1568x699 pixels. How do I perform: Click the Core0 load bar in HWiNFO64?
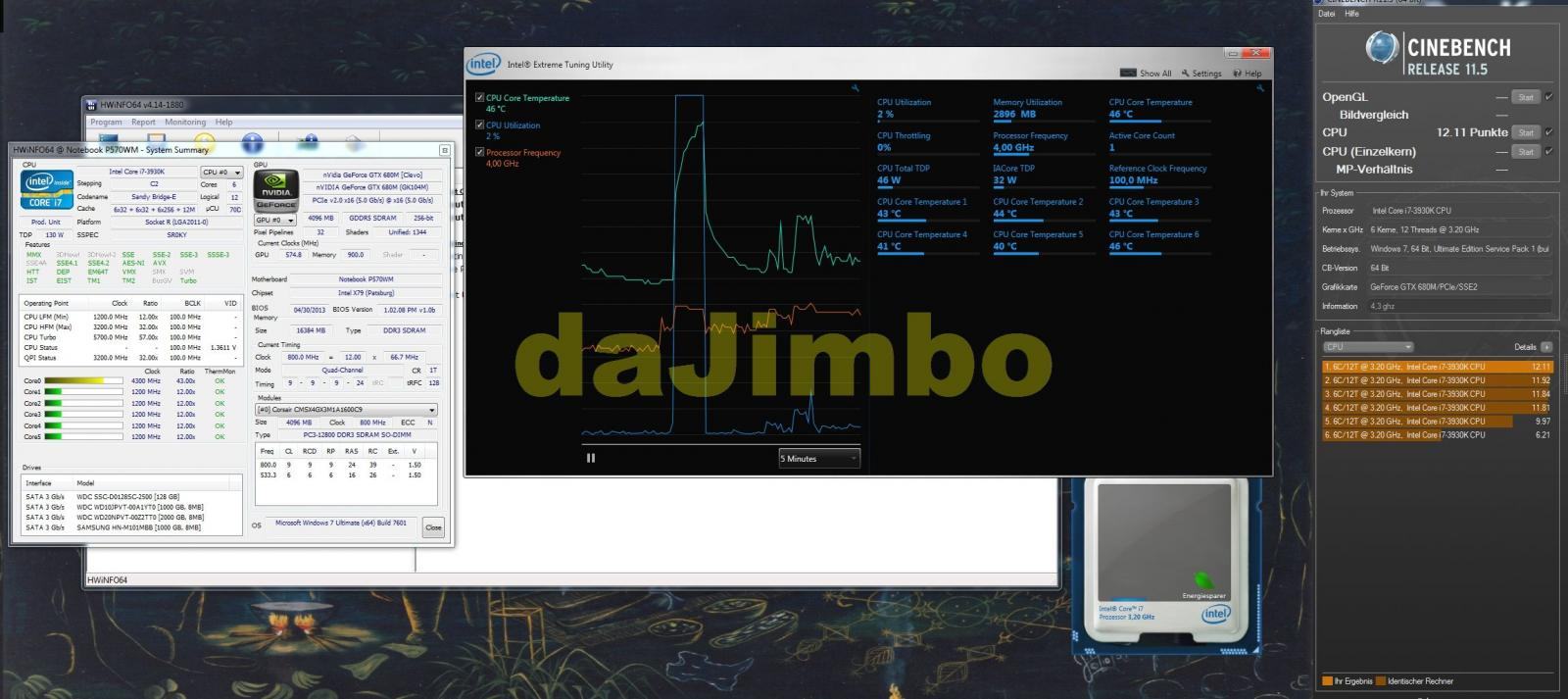[x=83, y=381]
